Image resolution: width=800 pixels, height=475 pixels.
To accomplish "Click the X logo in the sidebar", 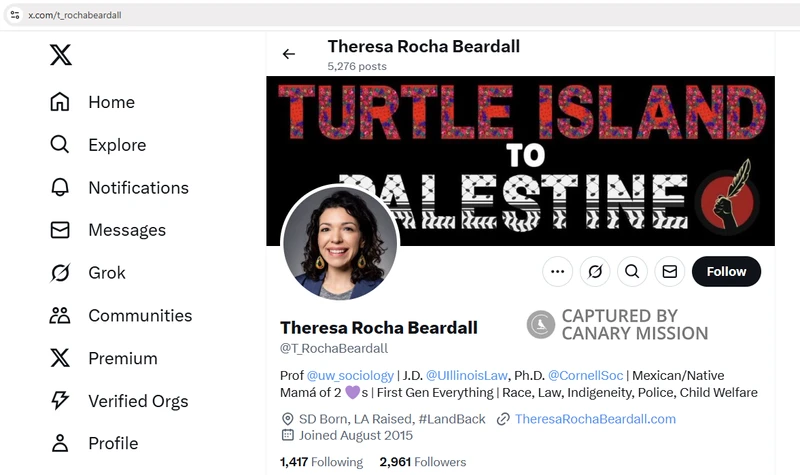I will (61, 55).
